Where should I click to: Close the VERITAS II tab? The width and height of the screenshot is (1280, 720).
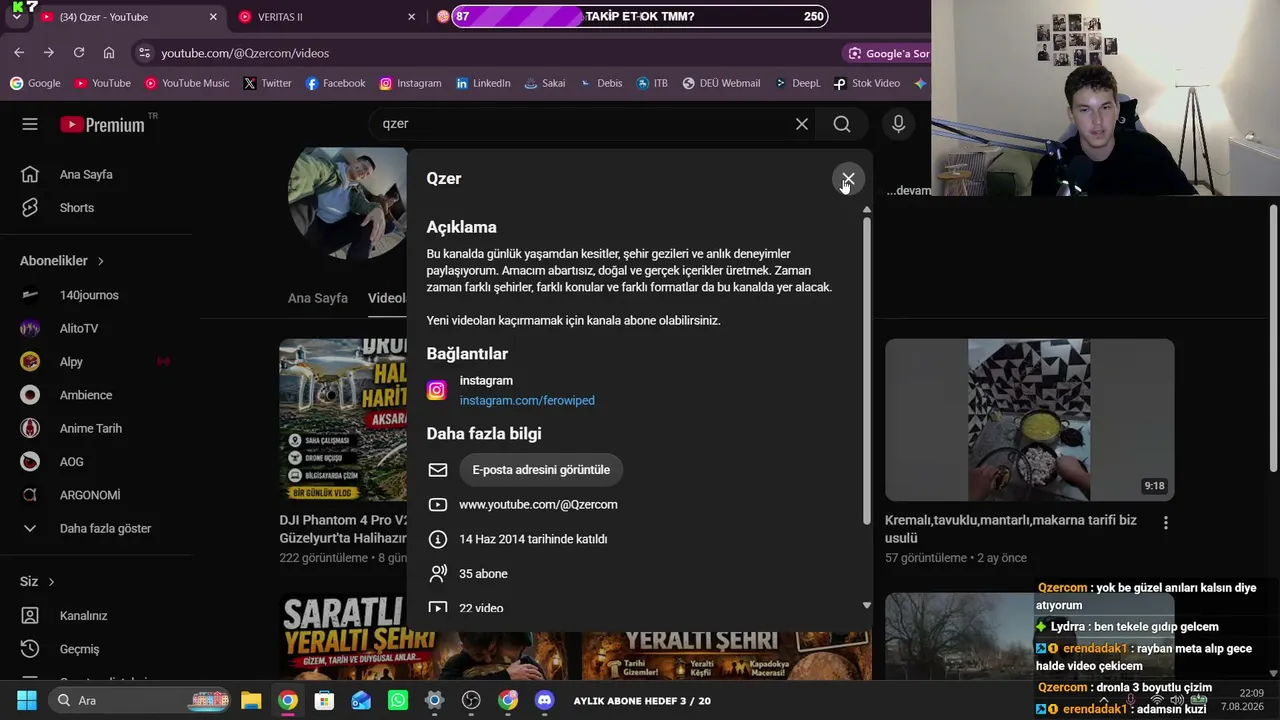point(411,17)
